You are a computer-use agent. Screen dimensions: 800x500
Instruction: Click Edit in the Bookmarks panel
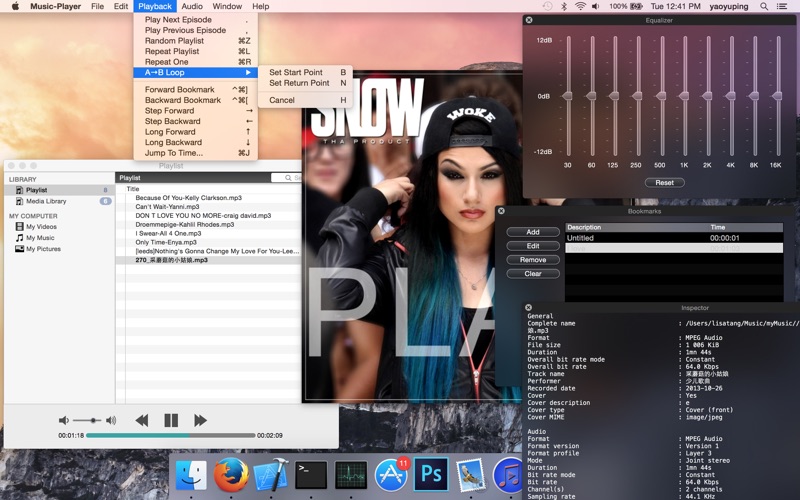coord(533,246)
